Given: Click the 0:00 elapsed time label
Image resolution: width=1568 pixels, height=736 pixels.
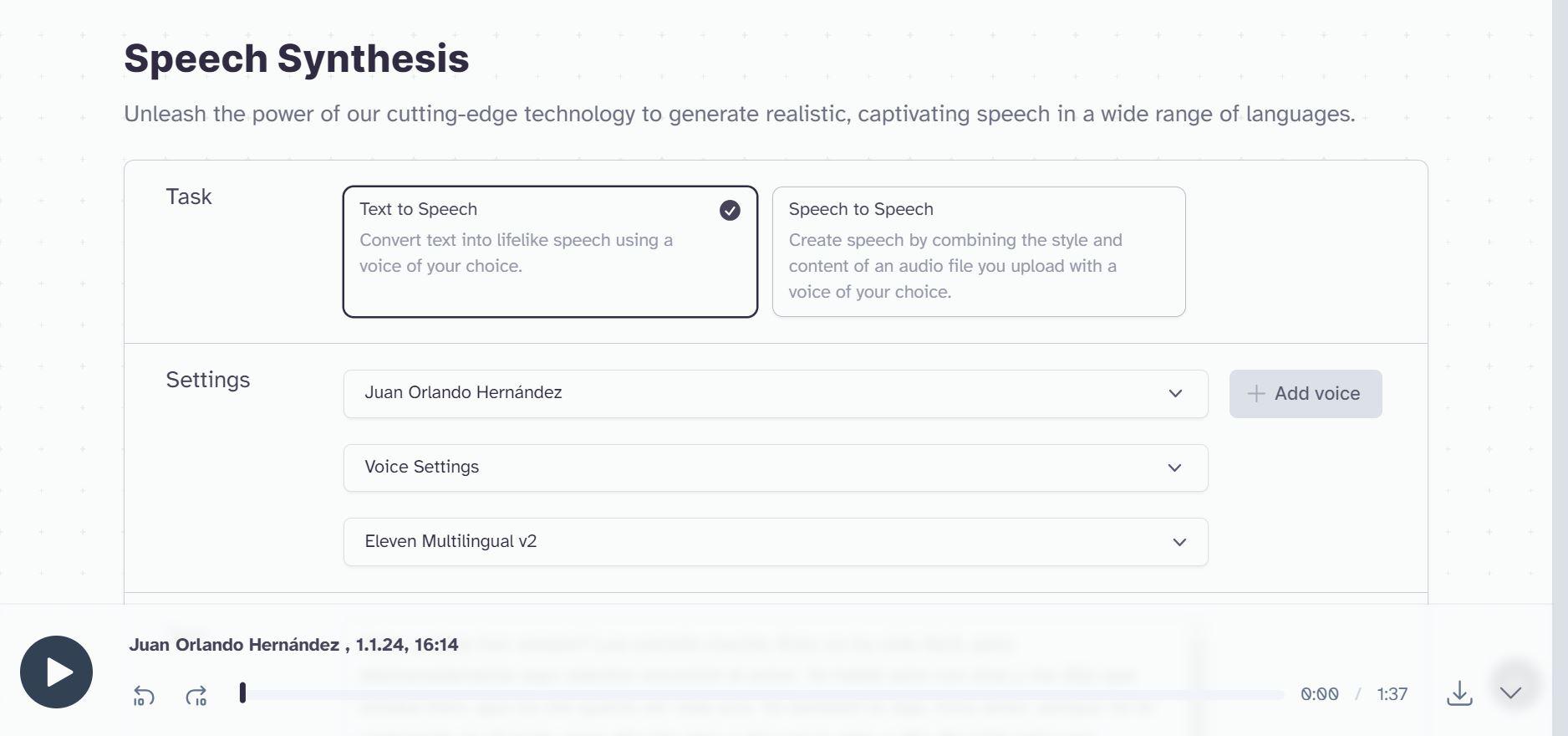Looking at the screenshot, I should (1319, 694).
